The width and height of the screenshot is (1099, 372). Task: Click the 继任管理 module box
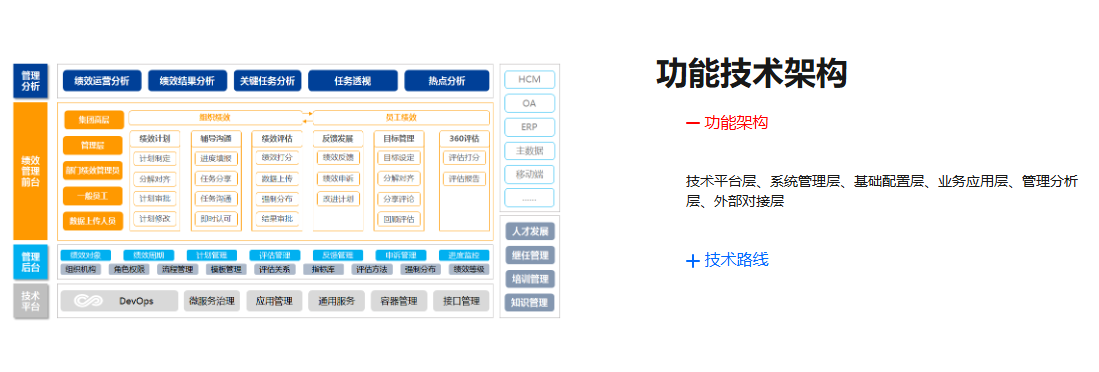(530, 255)
